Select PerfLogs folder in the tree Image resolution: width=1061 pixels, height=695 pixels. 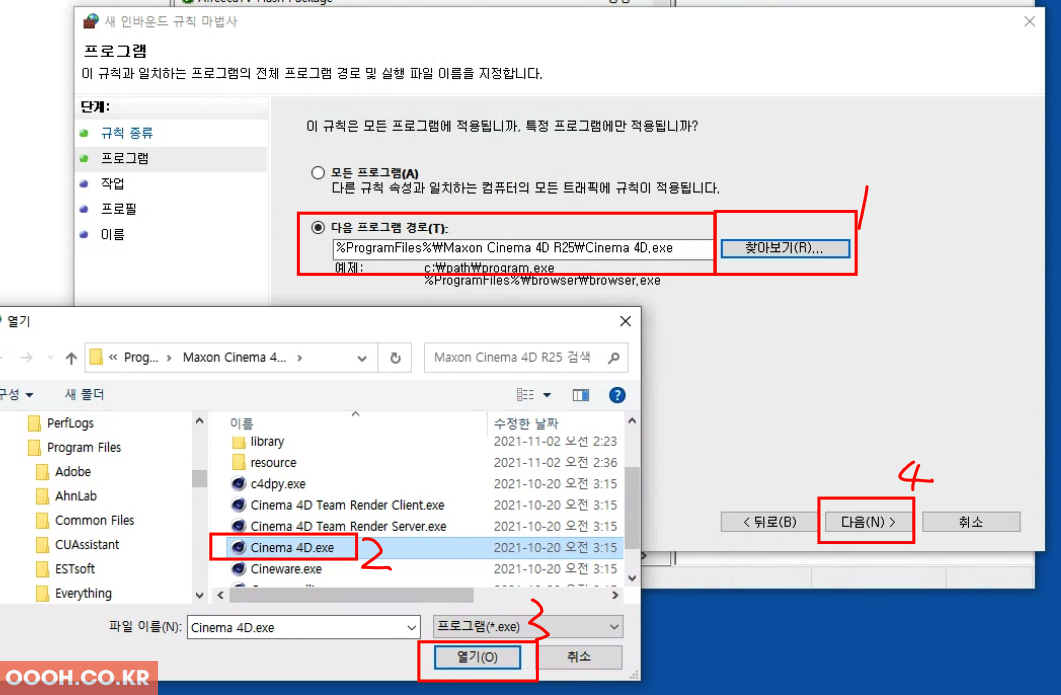pos(70,424)
